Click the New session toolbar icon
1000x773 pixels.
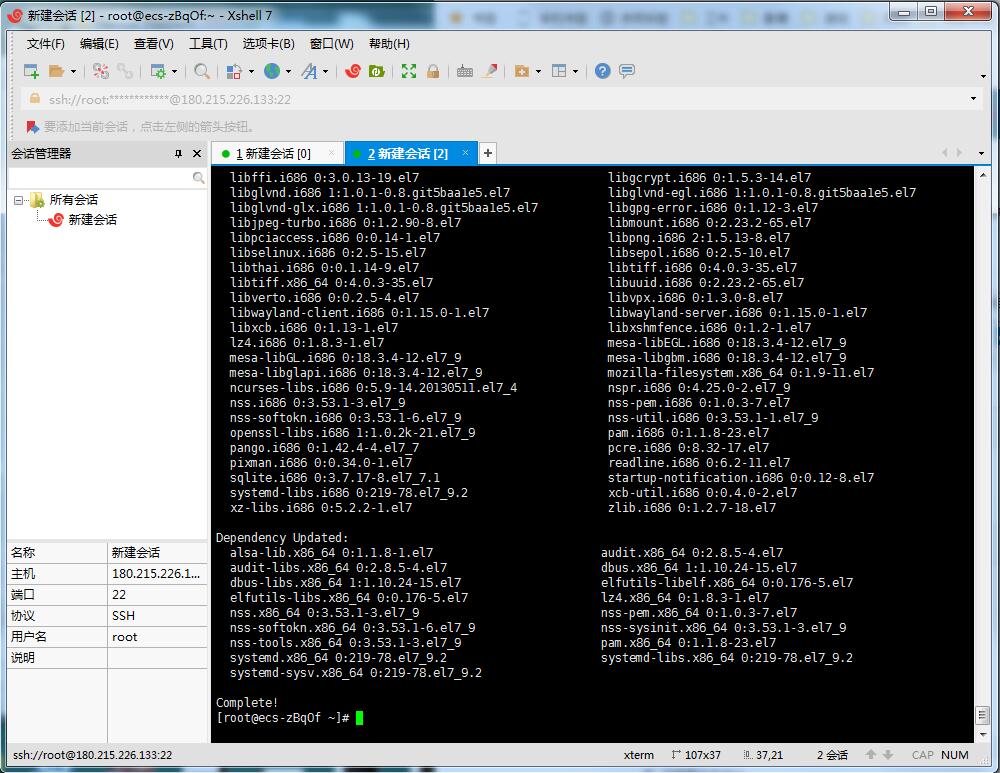pos(31,71)
